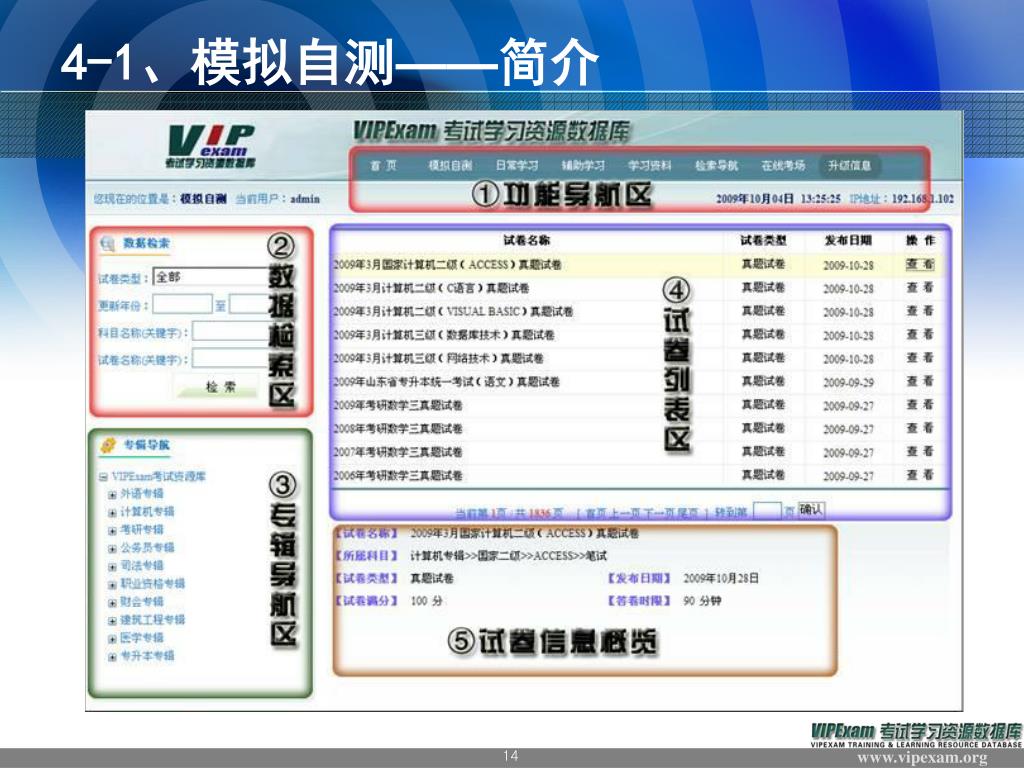Click 查看 for 2008年考研数学三真题试卷

(x=920, y=428)
